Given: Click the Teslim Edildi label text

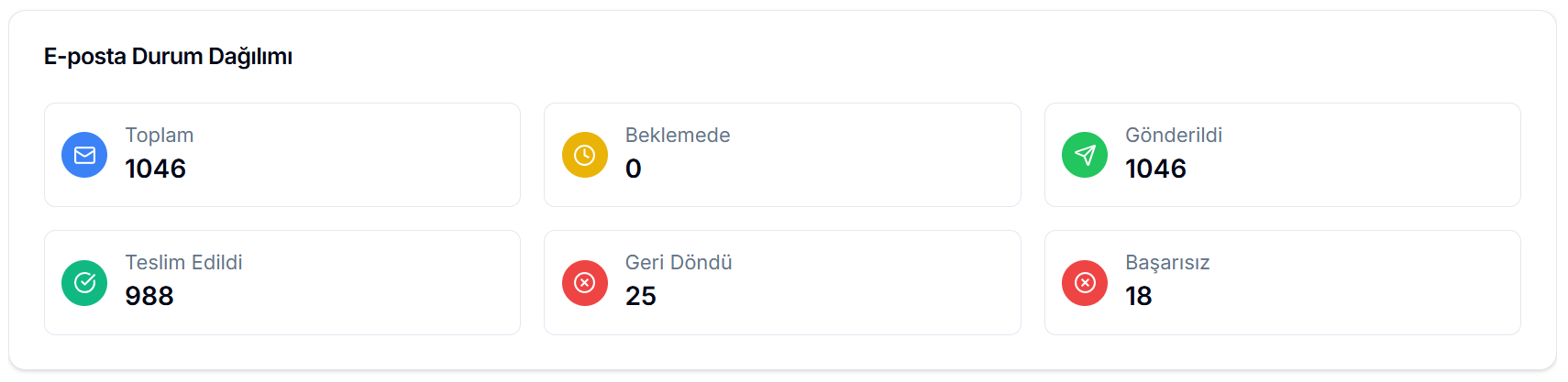Looking at the screenshot, I should pos(183,262).
